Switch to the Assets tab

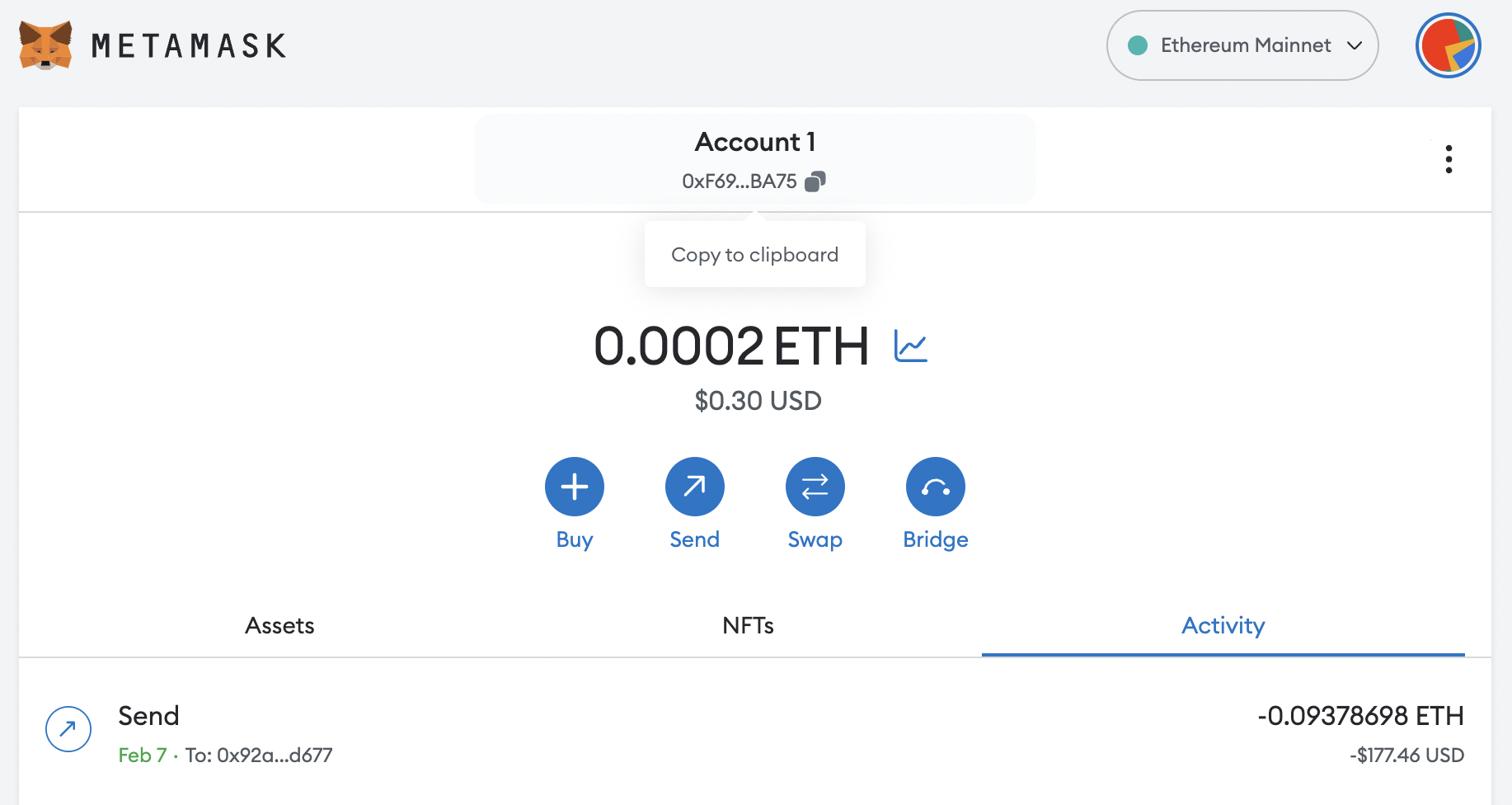279,625
